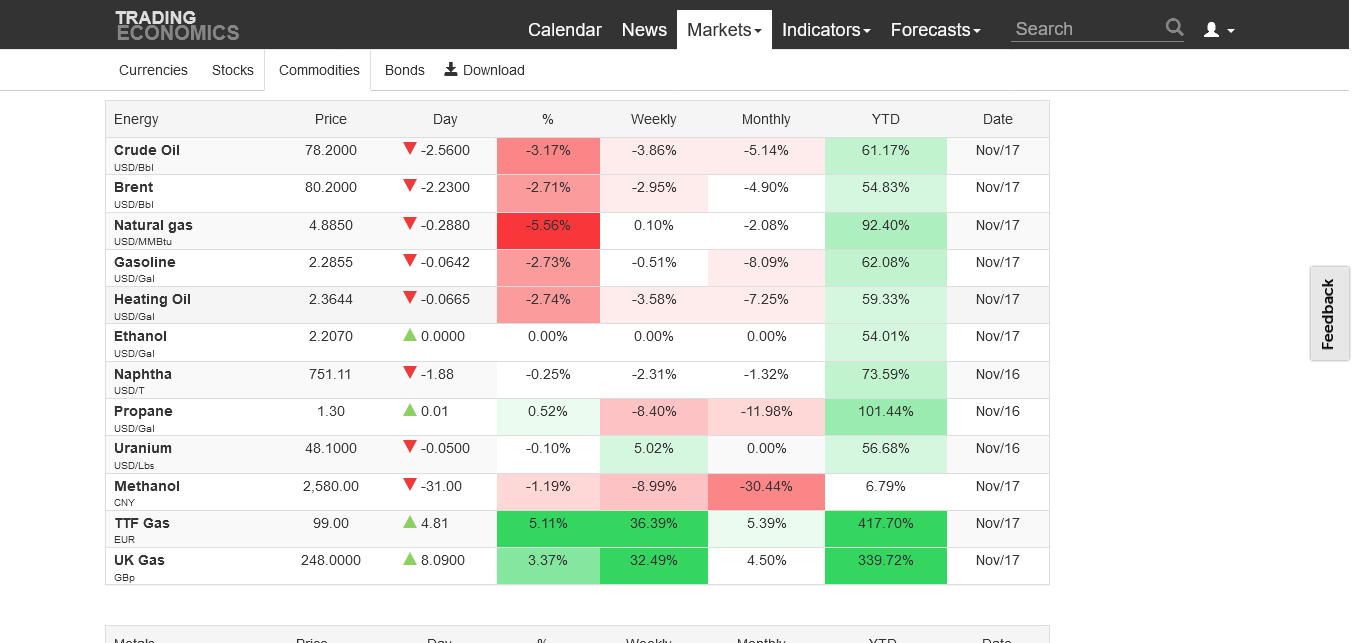Click the search magnifier icon
Viewport: 1366px width, 643px height.
pyautogui.click(x=1174, y=28)
